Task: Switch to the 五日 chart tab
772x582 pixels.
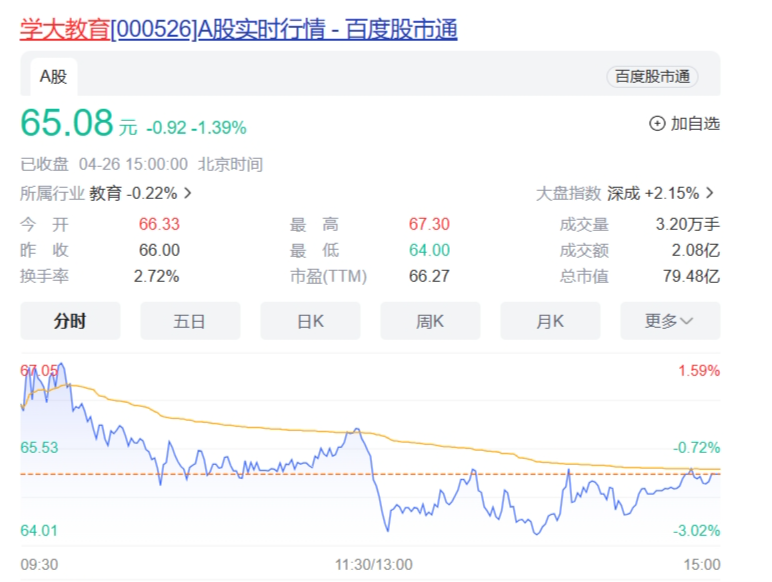Action: [190, 321]
